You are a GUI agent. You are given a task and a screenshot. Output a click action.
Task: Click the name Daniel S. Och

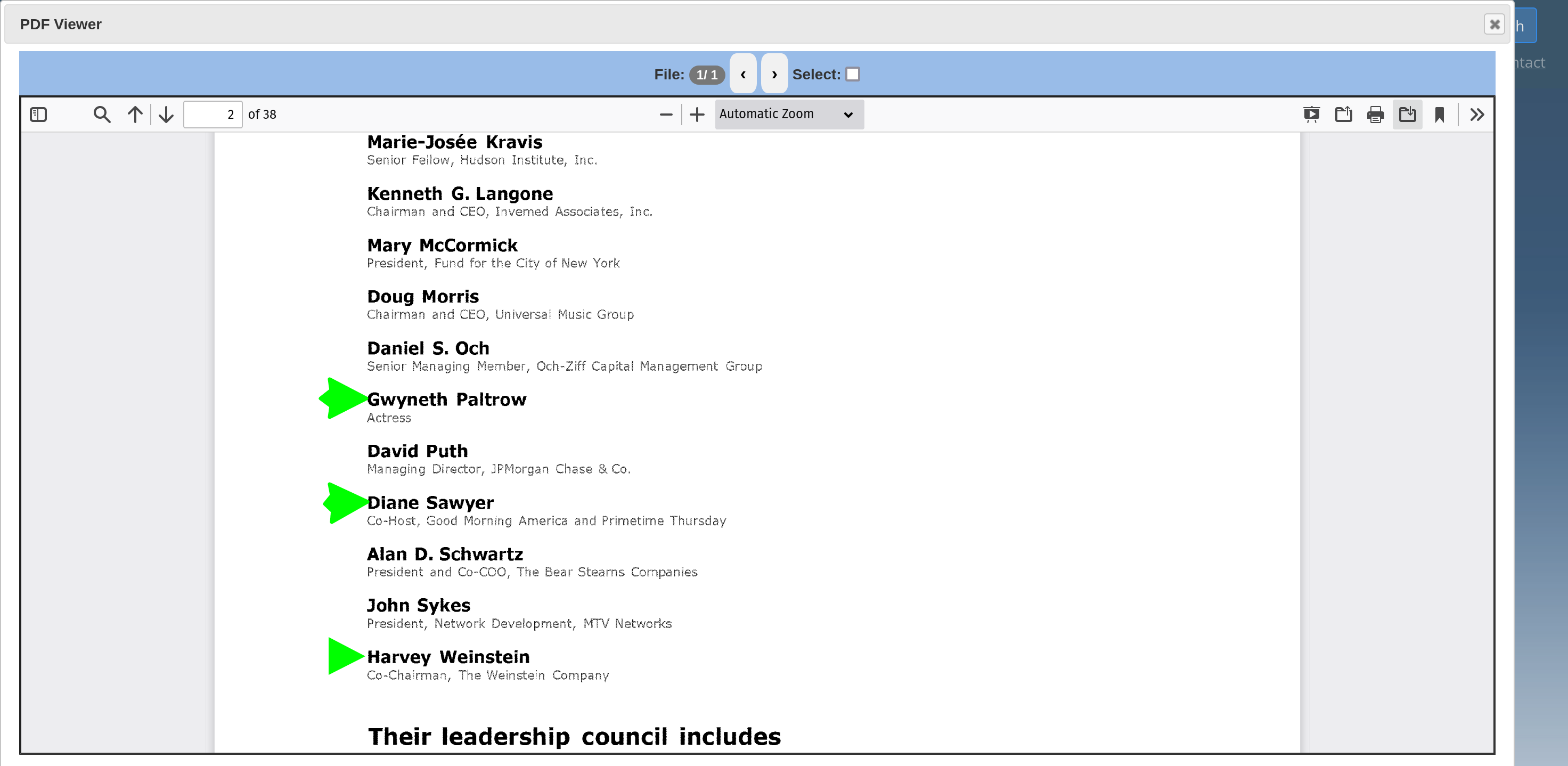[x=428, y=348]
